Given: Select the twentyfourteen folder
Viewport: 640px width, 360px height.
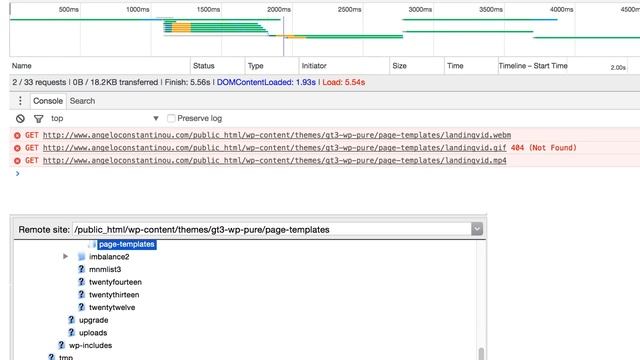Looking at the screenshot, I should [x=115, y=282].
